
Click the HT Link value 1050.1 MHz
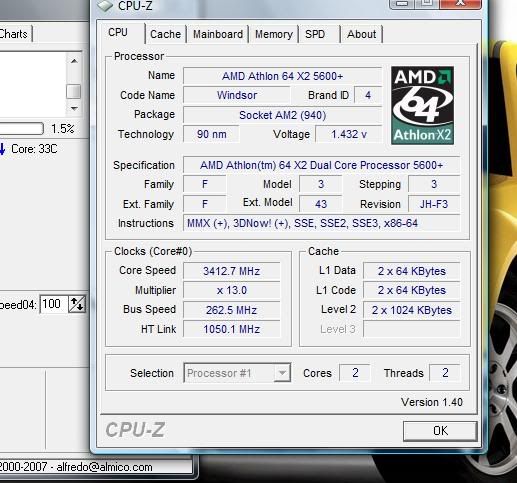(x=232, y=329)
